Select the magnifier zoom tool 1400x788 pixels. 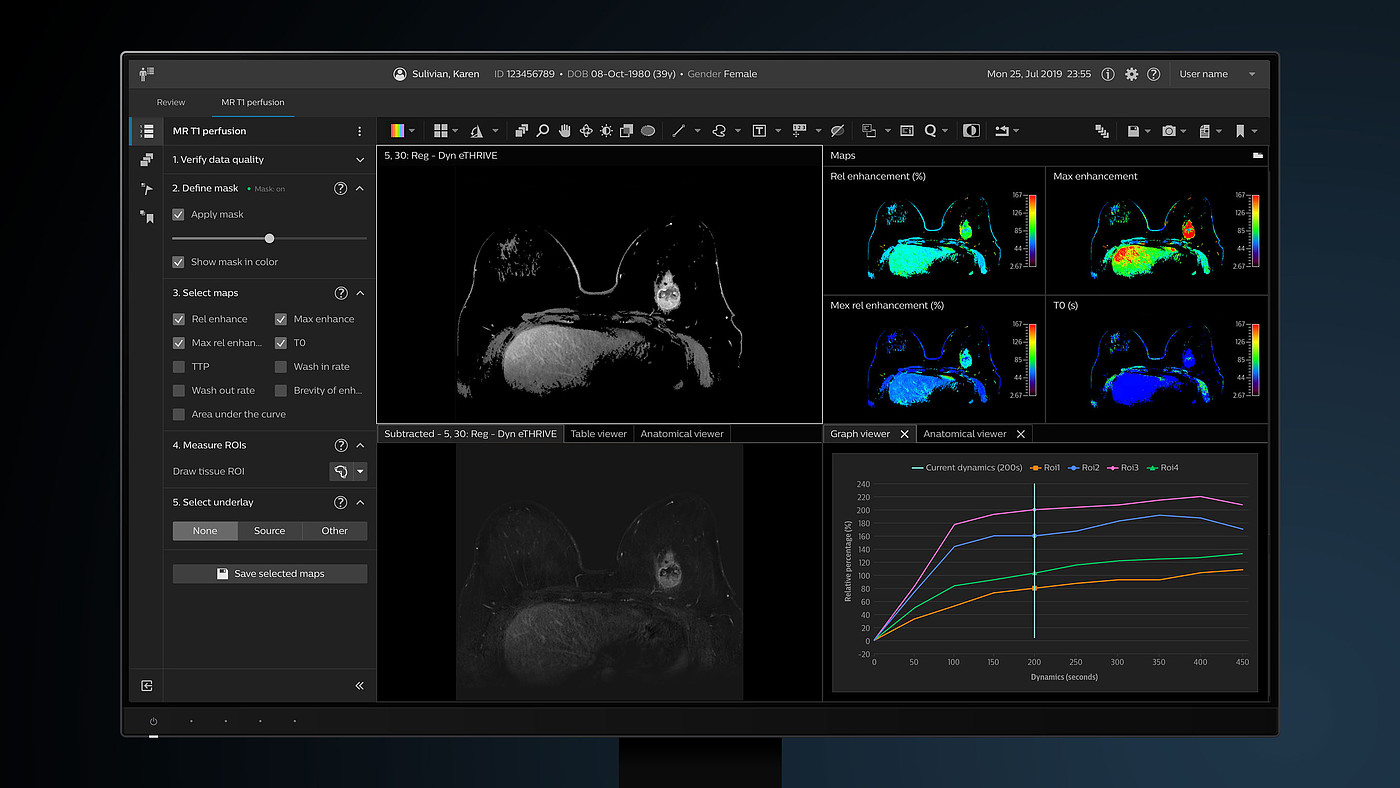(x=543, y=131)
